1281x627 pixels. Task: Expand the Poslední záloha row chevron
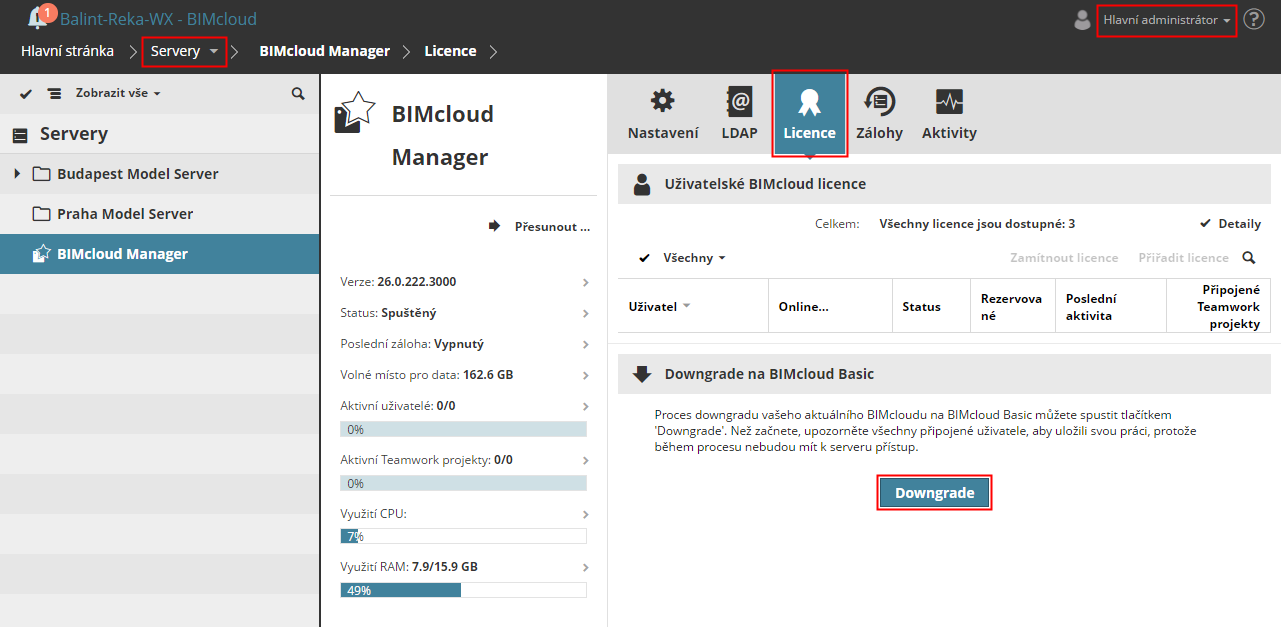(586, 345)
